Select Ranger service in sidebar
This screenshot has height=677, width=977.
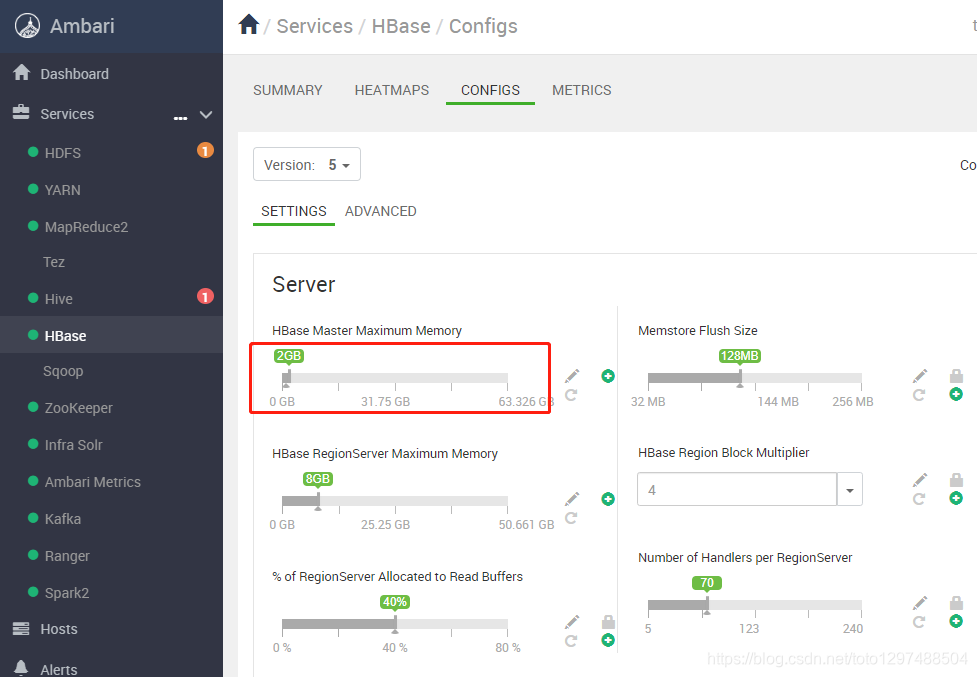click(67, 556)
